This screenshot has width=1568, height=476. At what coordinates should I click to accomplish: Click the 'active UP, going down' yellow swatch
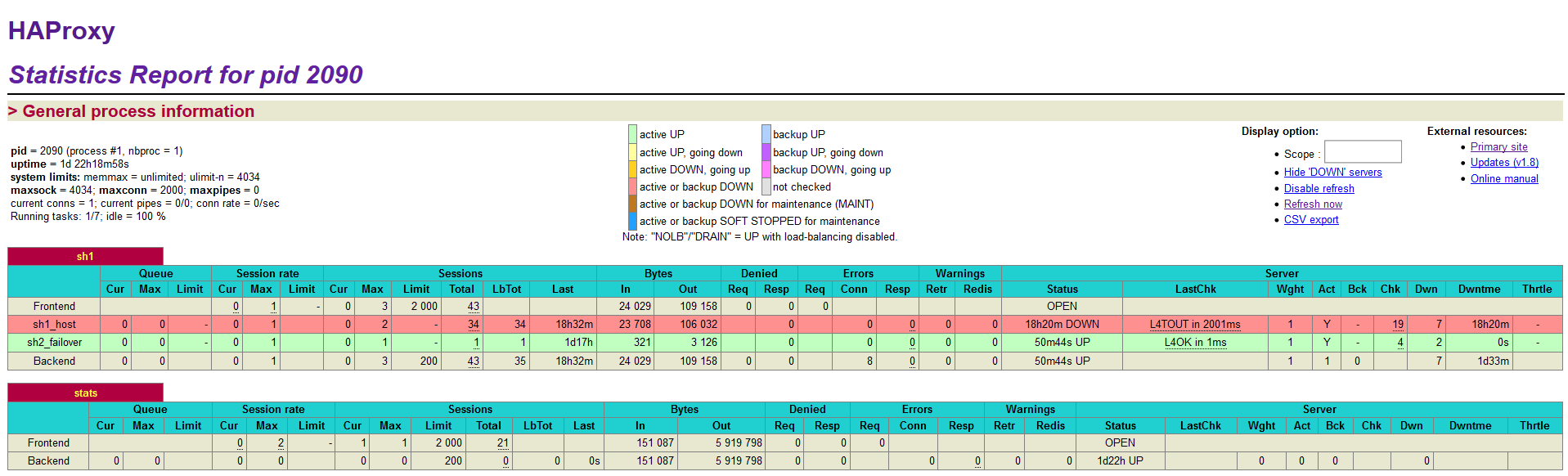(x=632, y=152)
